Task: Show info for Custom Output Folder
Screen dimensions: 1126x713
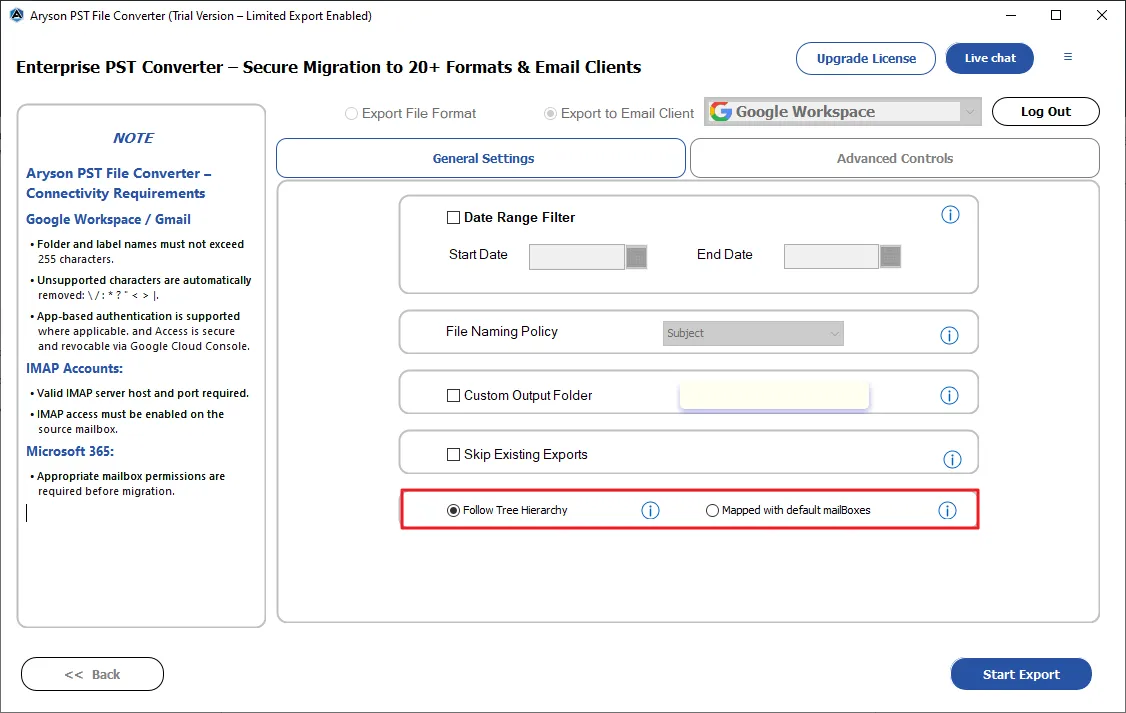Action: [x=949, y=396]
